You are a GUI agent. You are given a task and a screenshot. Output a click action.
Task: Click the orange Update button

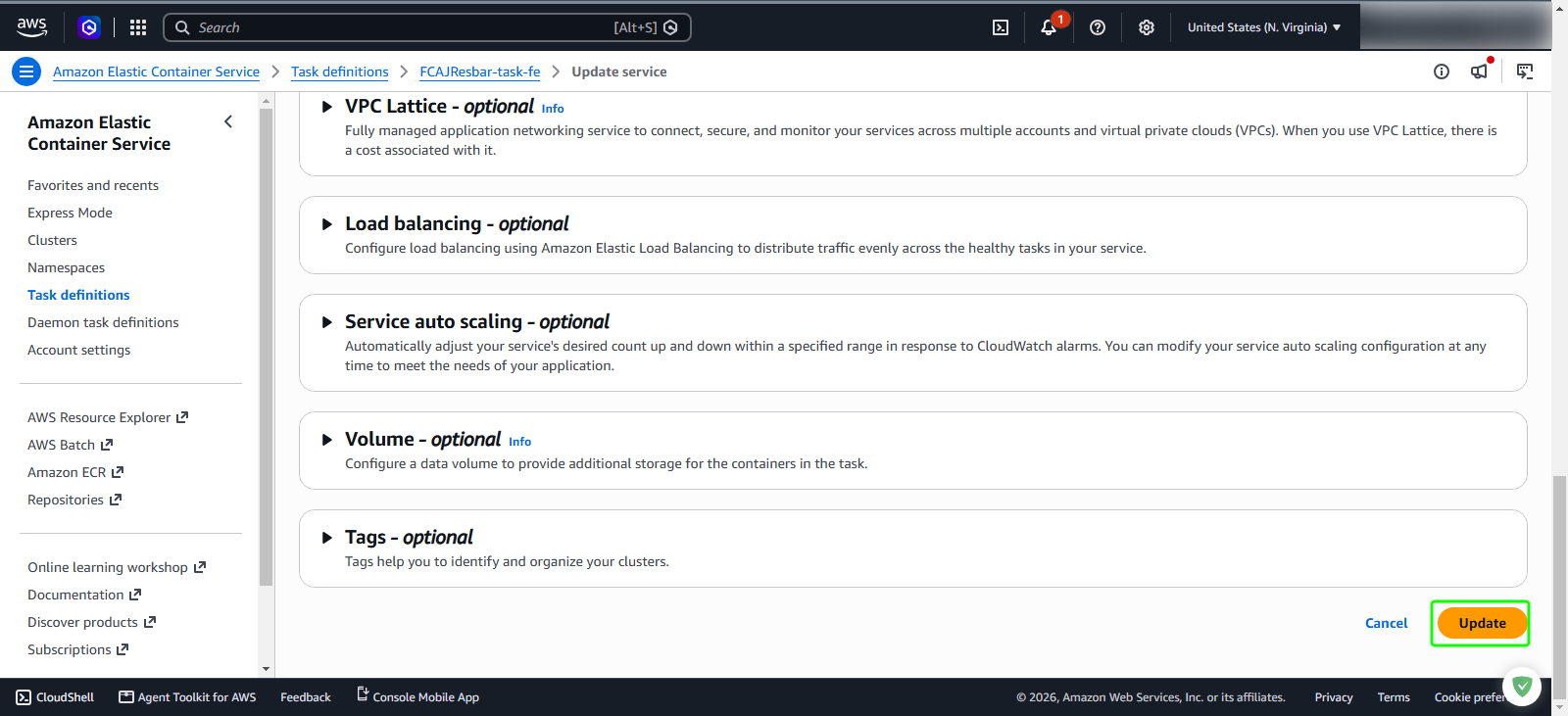[x=1482, y=623]
